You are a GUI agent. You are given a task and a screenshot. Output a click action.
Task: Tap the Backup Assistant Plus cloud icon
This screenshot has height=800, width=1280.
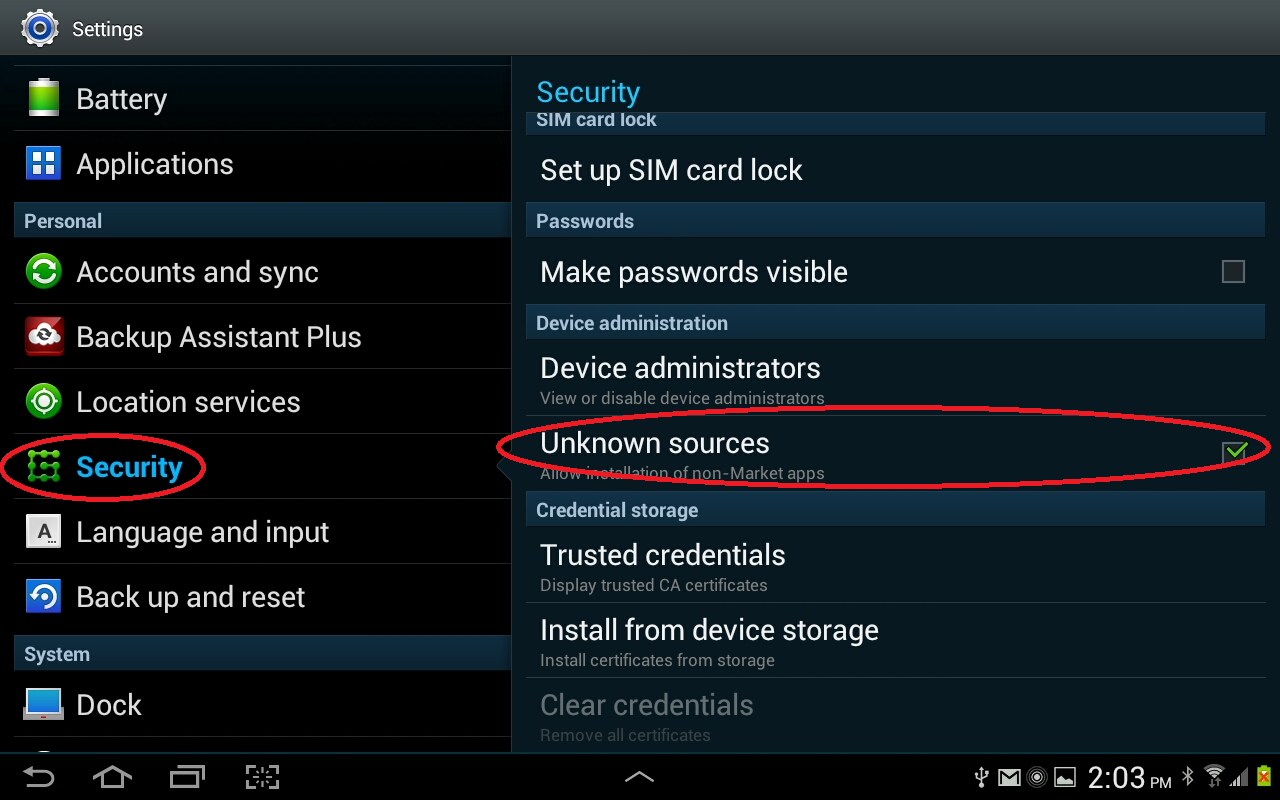[x=44, y=337]
